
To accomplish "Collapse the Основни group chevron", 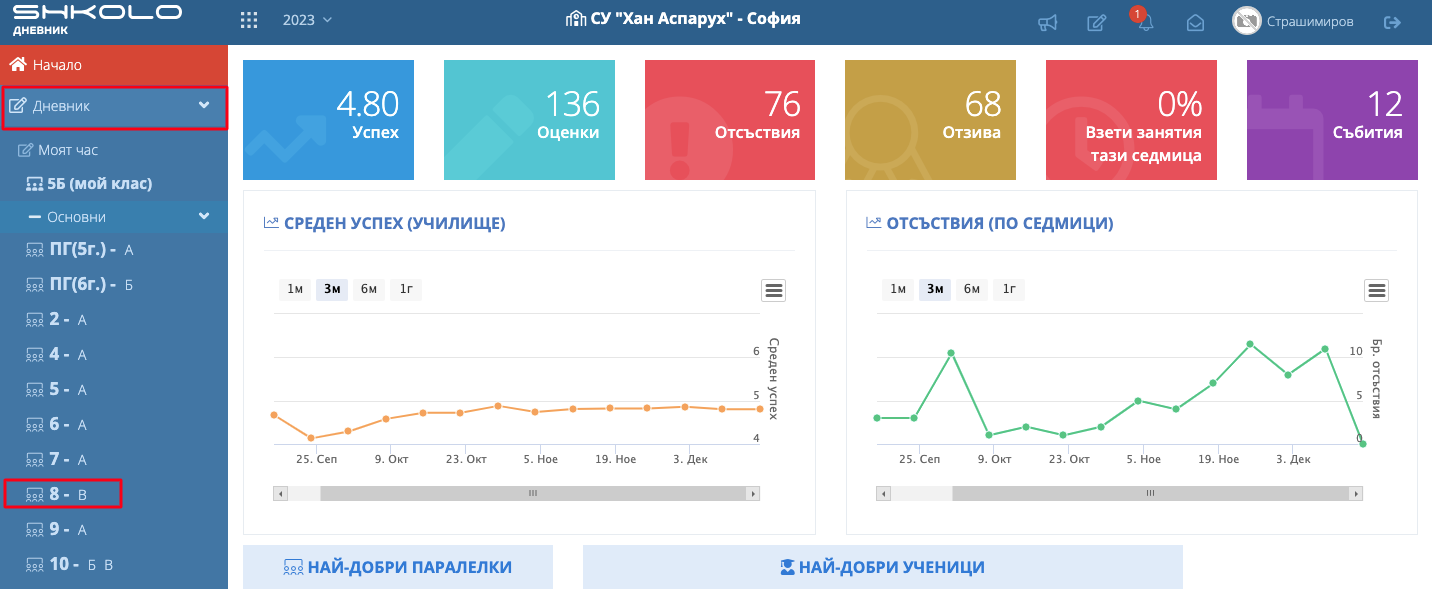I will pyautogui.click(x=204, y=216).
